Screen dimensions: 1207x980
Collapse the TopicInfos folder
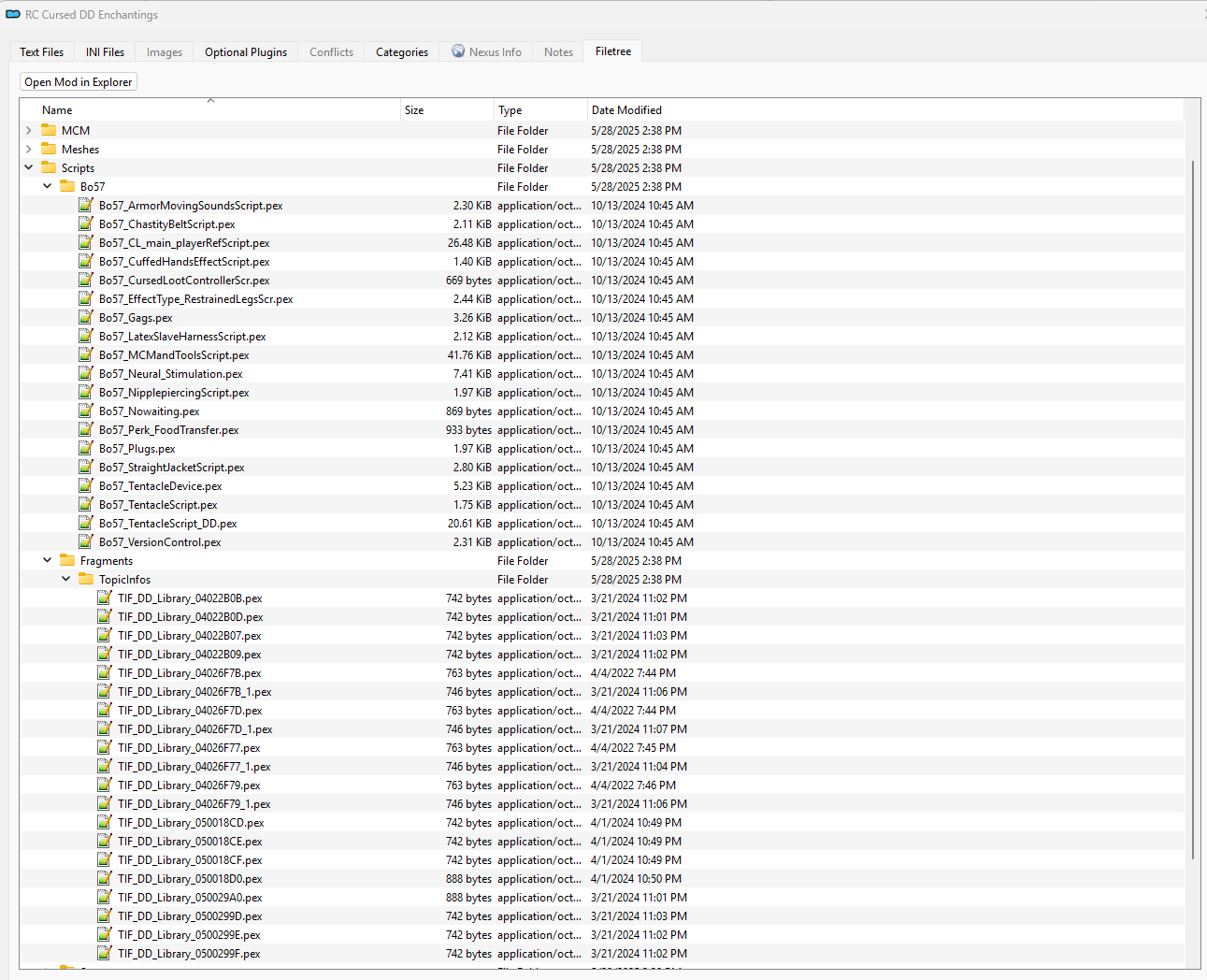pos(66,580)
